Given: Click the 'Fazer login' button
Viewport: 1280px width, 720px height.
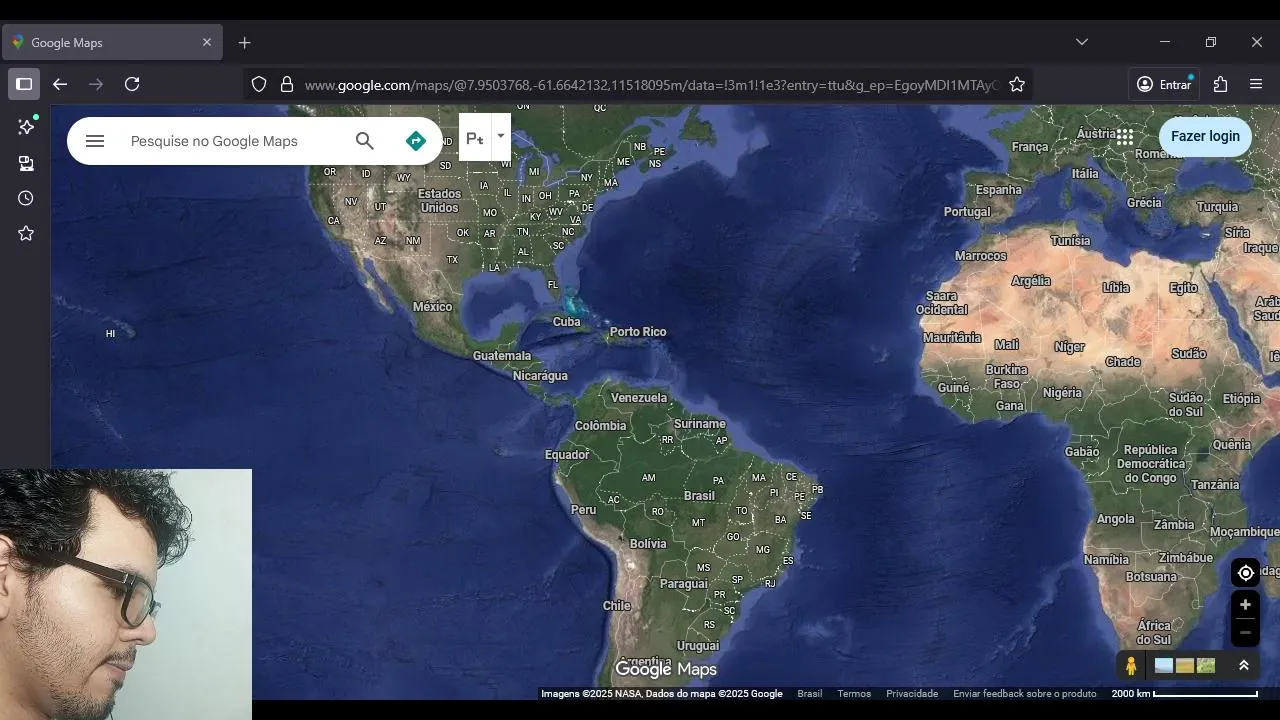Looking at the screenshot, I should pyautogui.click(x=1205, y=136).
